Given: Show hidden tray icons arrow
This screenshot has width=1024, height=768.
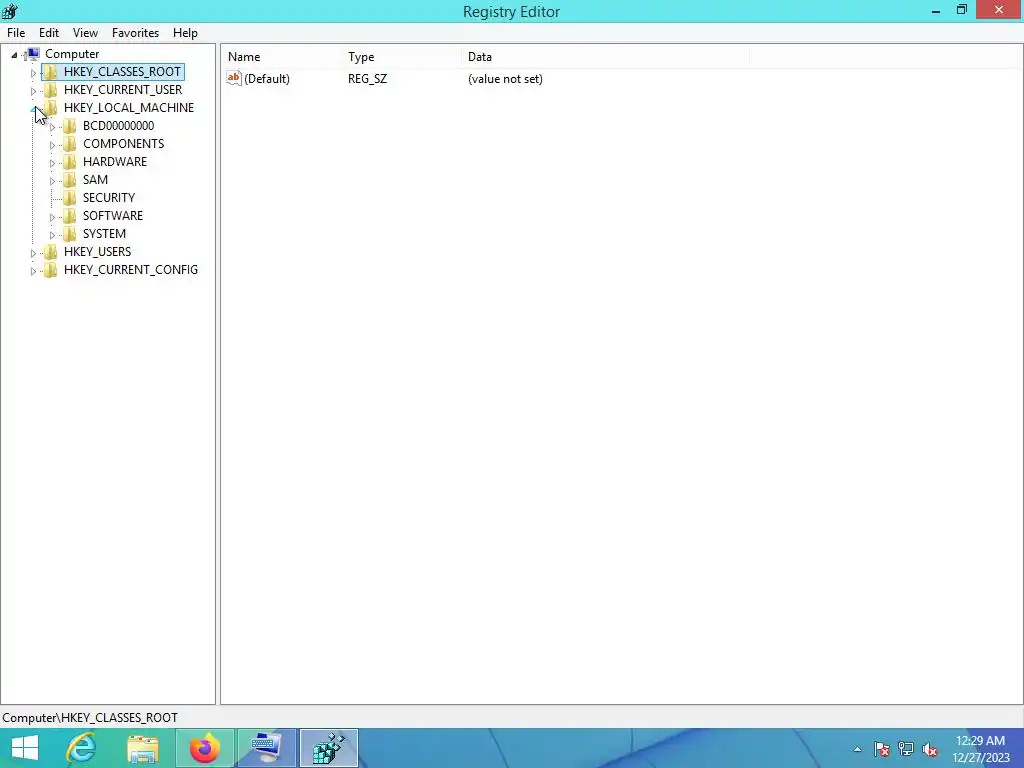Looking at the screenshot, I should [857, 749].
